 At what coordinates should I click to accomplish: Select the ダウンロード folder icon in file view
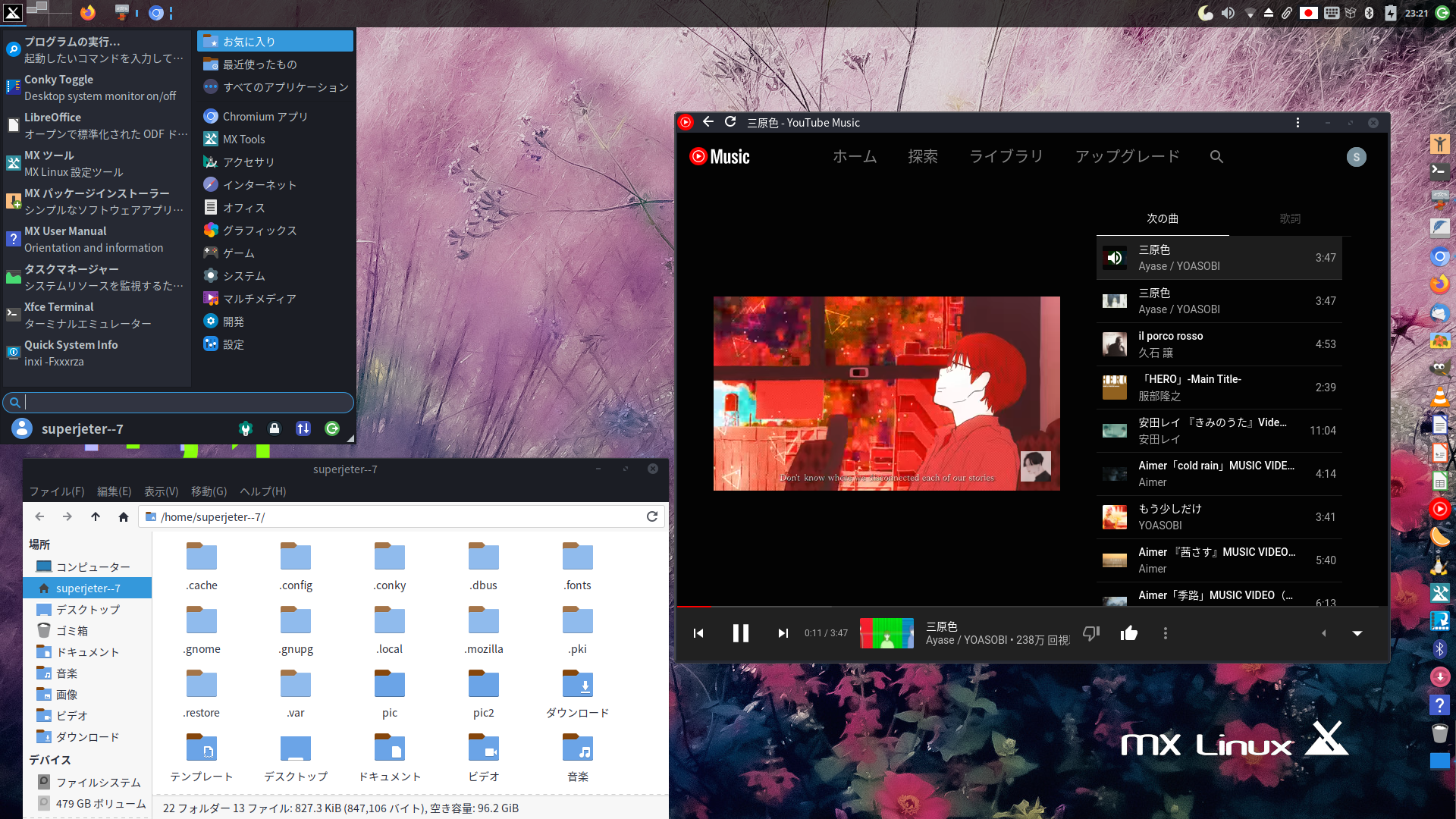click(578, 693)
